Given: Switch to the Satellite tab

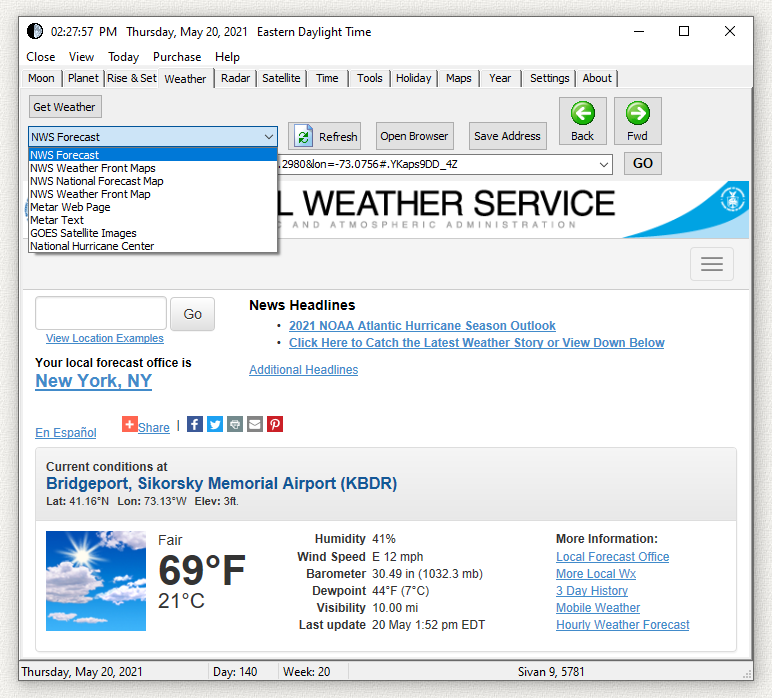Looking at the screenshot, I should click(281, 78).
